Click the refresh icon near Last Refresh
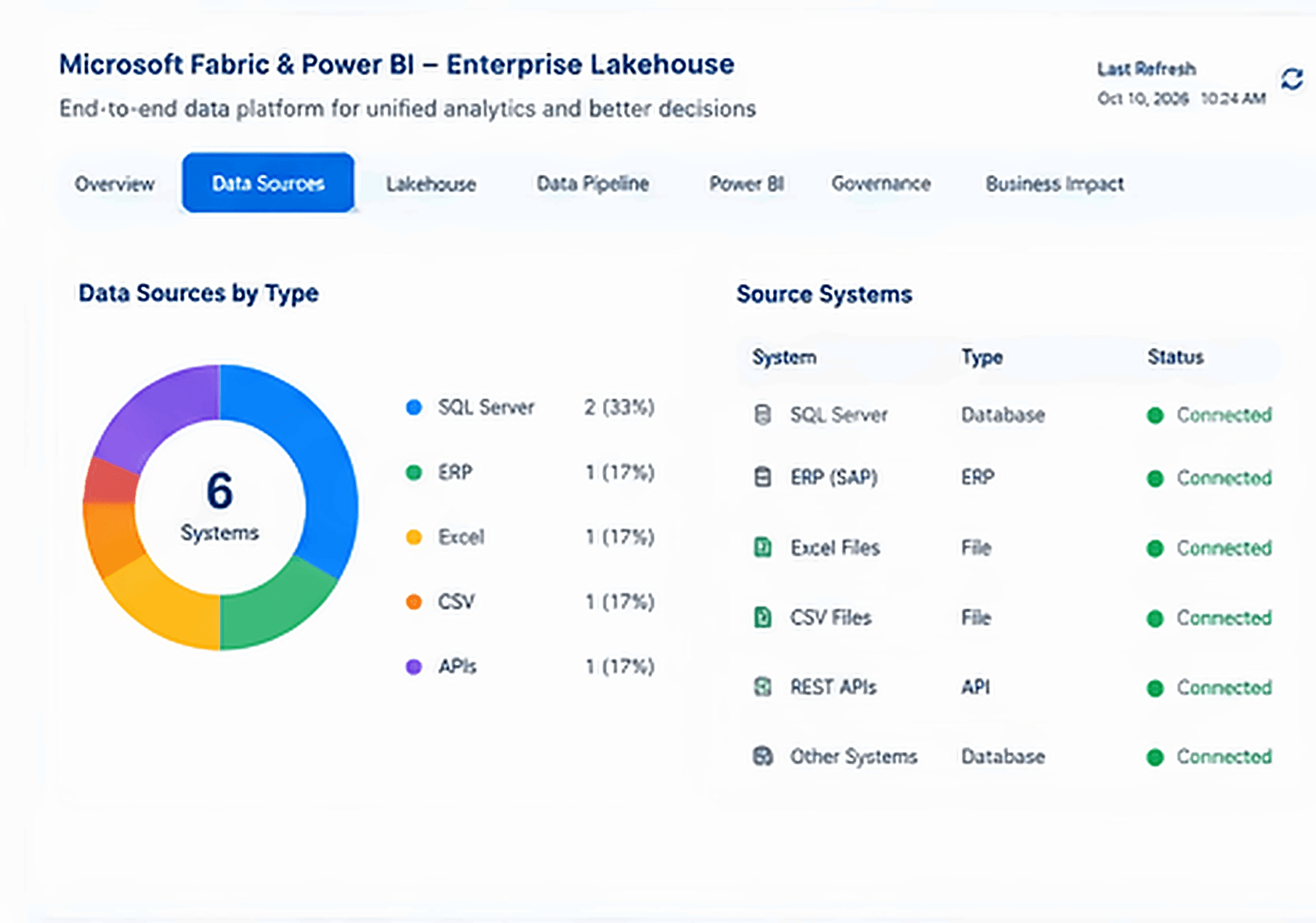The height and width of the screenshot is (923, 1316). (1291, 79)
